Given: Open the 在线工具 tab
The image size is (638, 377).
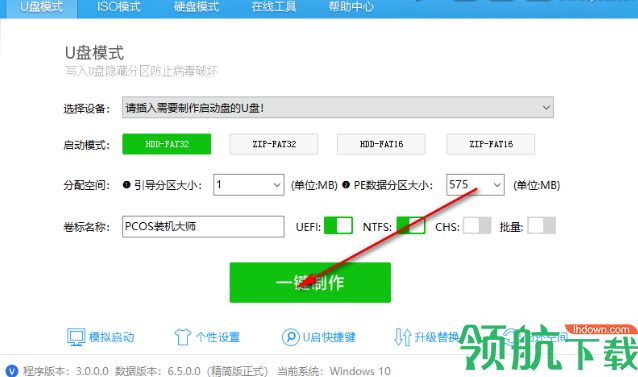Looking at the screenshot, I should pyautogui.click(x=273, y=7).
